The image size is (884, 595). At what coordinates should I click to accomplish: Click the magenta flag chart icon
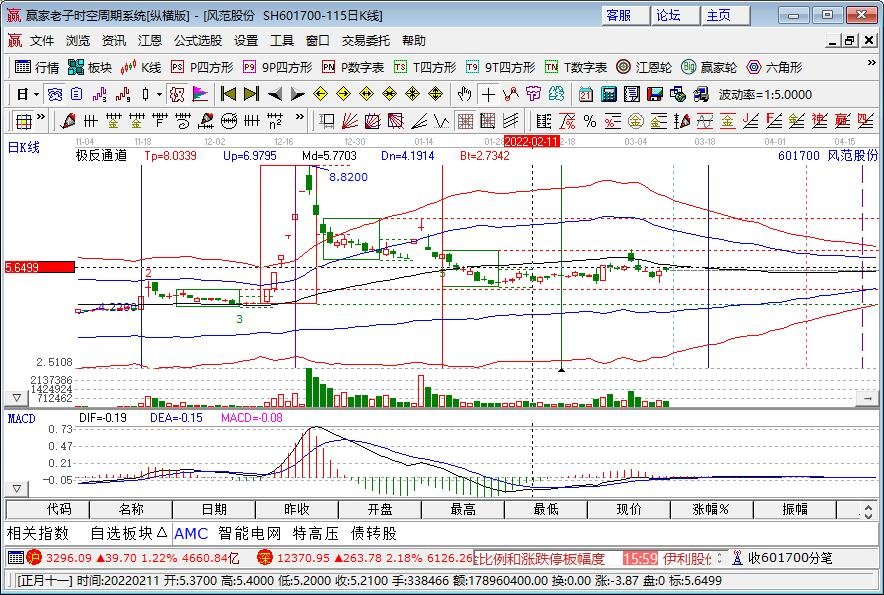[x=200, y=94]
